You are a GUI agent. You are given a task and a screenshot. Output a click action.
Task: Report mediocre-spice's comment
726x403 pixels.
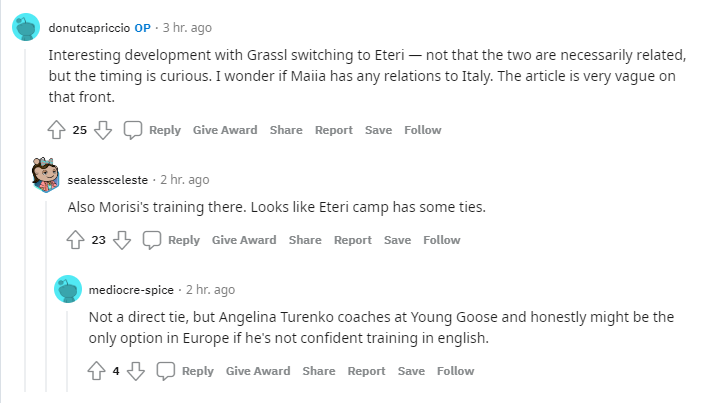367,371
